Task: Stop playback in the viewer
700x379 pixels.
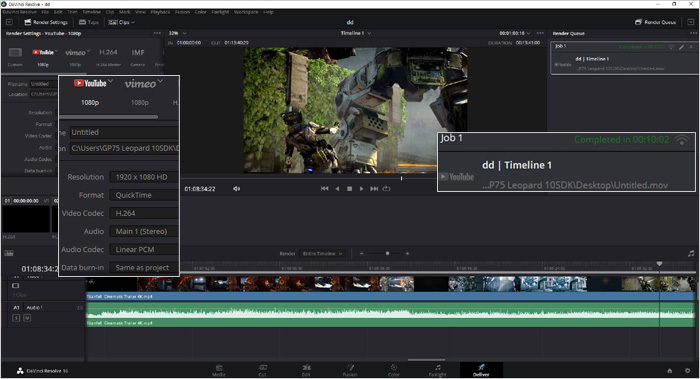Action: click(350, 189)
